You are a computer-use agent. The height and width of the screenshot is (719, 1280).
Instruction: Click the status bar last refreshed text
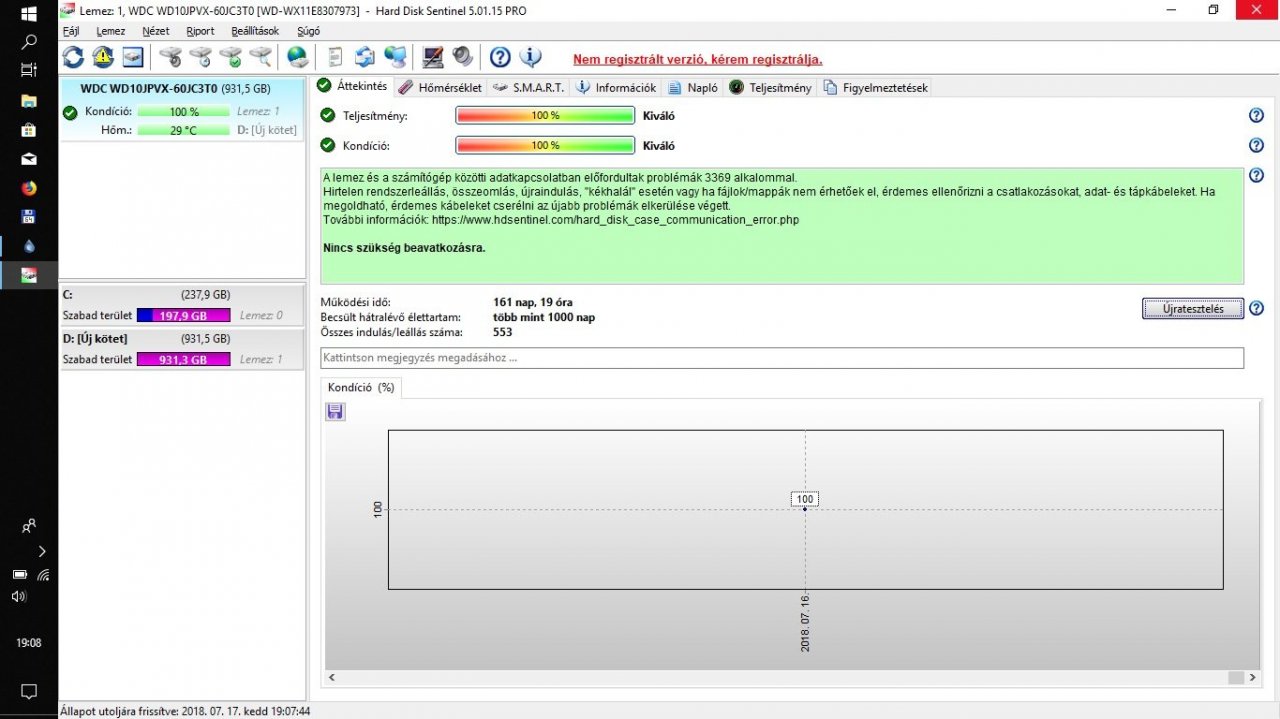(185, 711)
